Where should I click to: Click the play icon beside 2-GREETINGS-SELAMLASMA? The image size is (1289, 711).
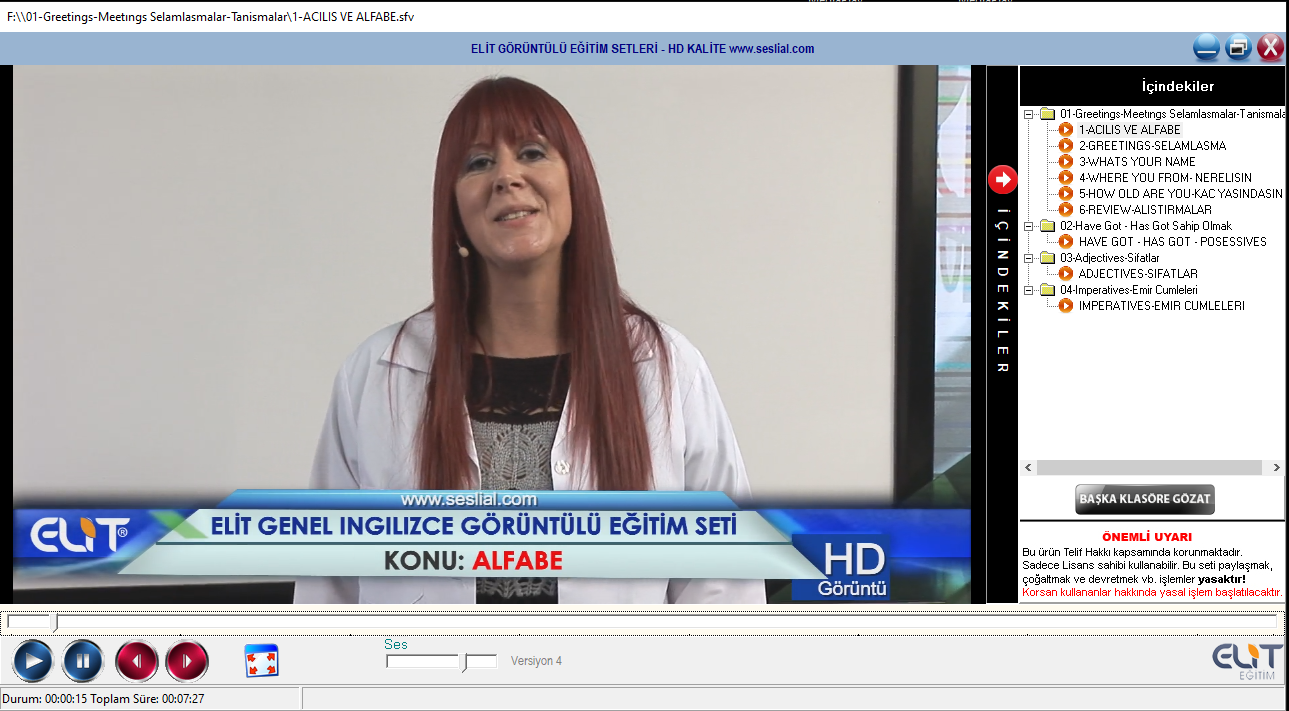pos(1066,146)
